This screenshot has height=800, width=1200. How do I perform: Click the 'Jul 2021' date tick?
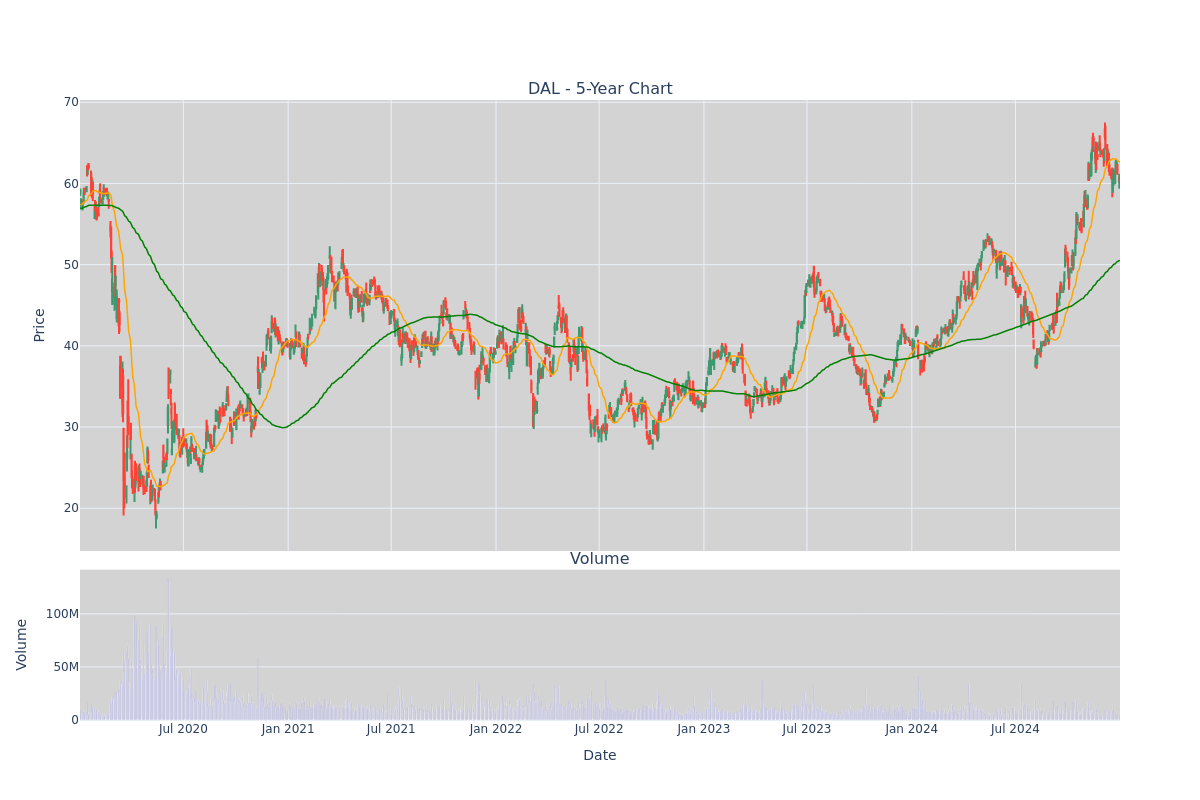(x=391, y=729)
